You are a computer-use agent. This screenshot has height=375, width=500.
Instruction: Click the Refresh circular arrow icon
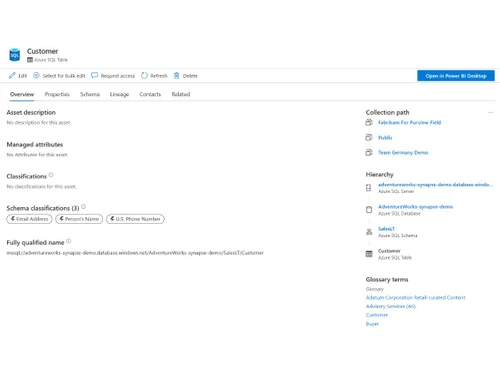(144, 76)
